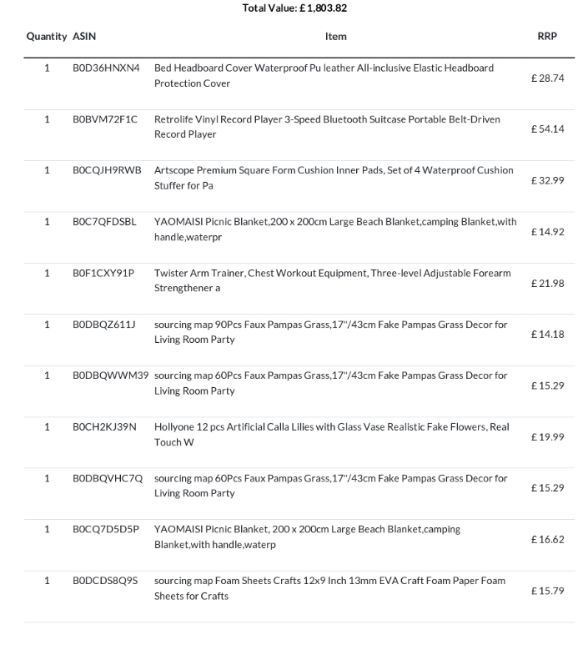Click the sourcing map Foam Sheets Crafts item
588x650 pixels.
(330, 588)
